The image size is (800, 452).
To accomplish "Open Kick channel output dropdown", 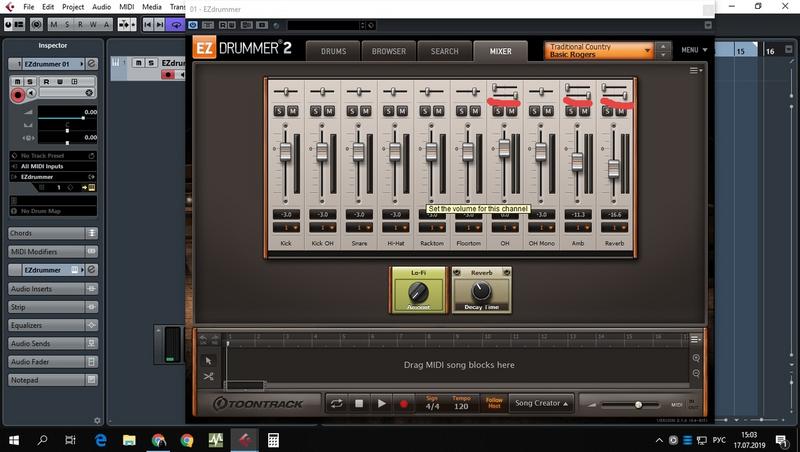I will (x=286, y=228).
